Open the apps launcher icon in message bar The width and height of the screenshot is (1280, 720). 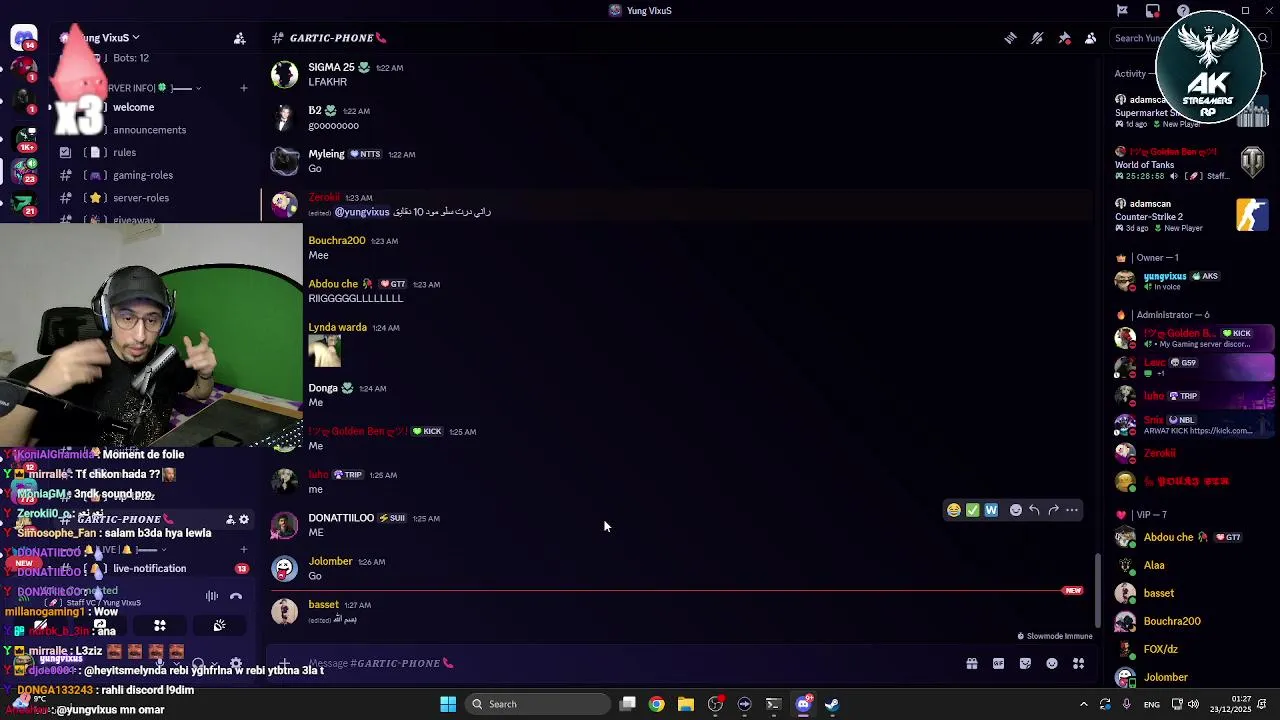coord(1078,663)
